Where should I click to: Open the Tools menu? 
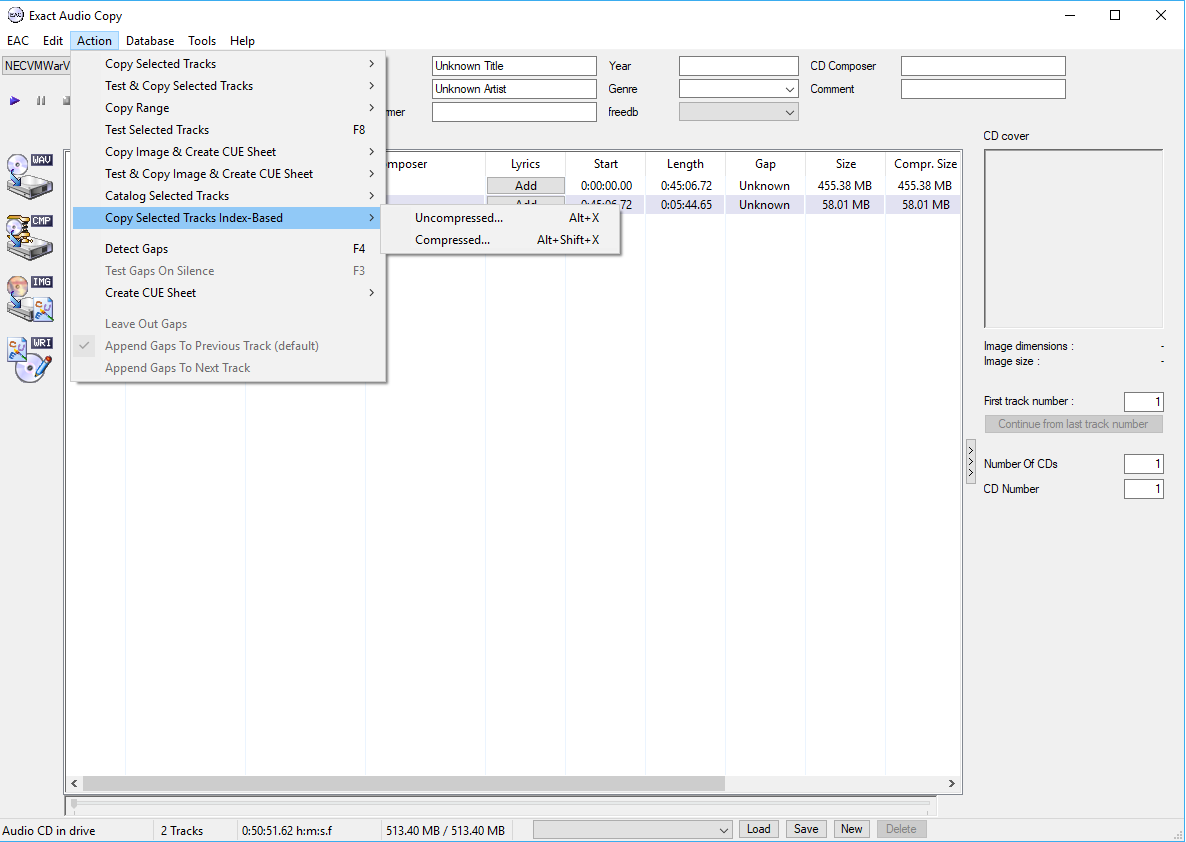[x=202, y=41]
